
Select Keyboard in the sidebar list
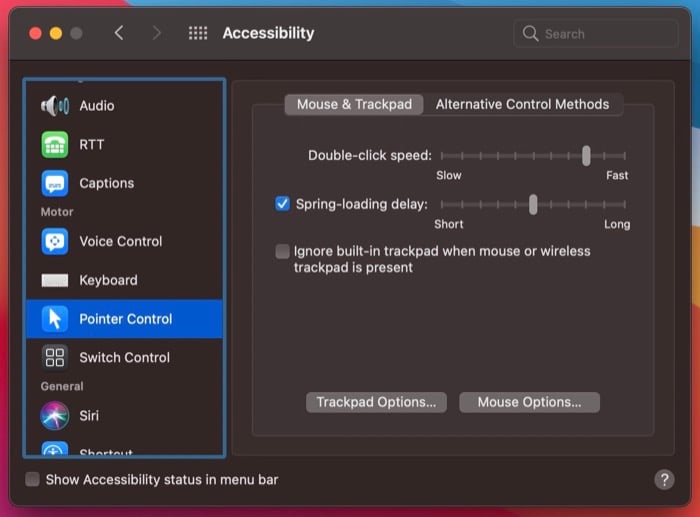(124, 280)
